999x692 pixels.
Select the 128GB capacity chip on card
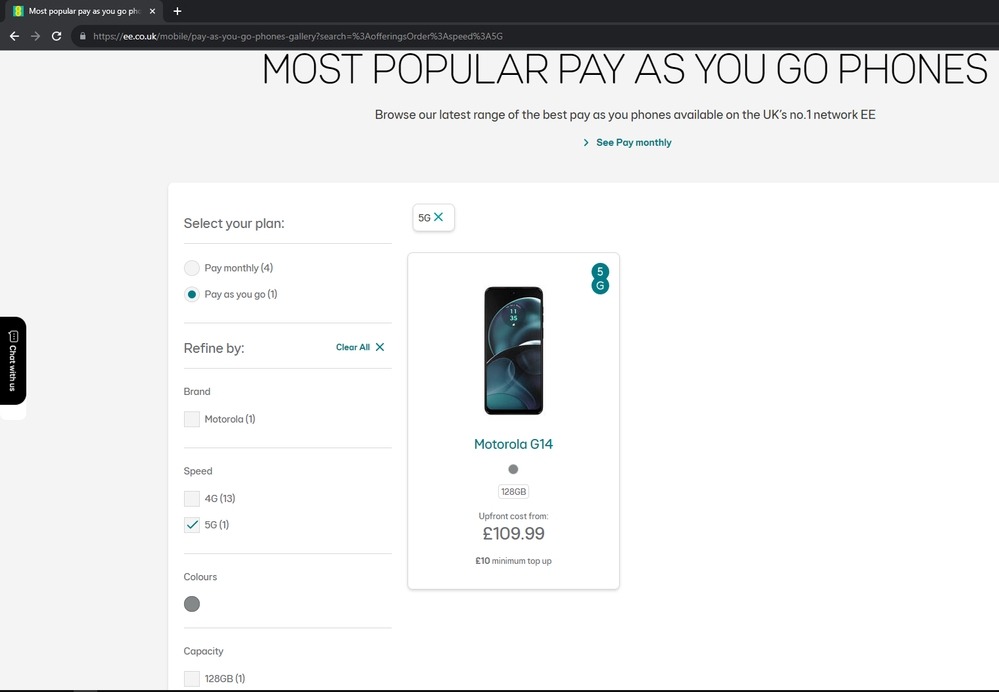(x=514, y=491)
